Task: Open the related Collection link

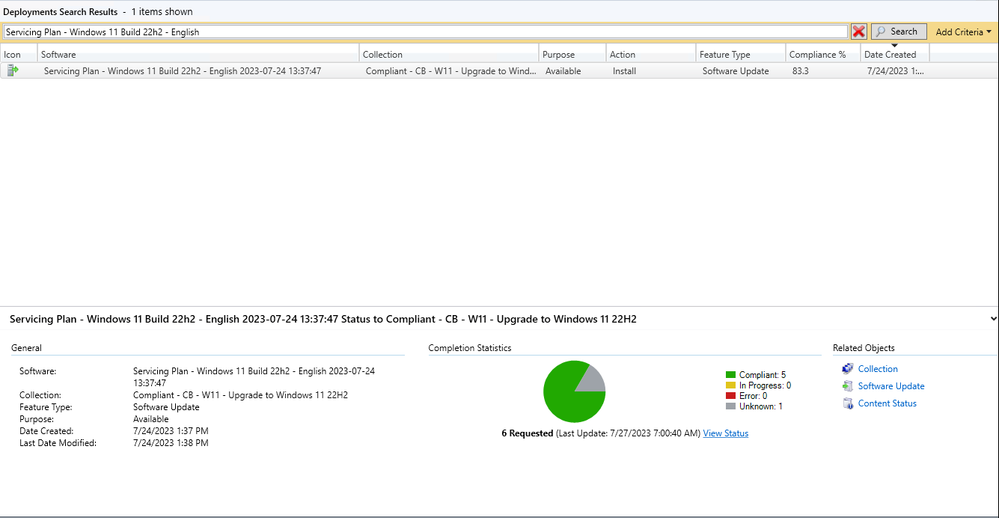Action: 877,369
